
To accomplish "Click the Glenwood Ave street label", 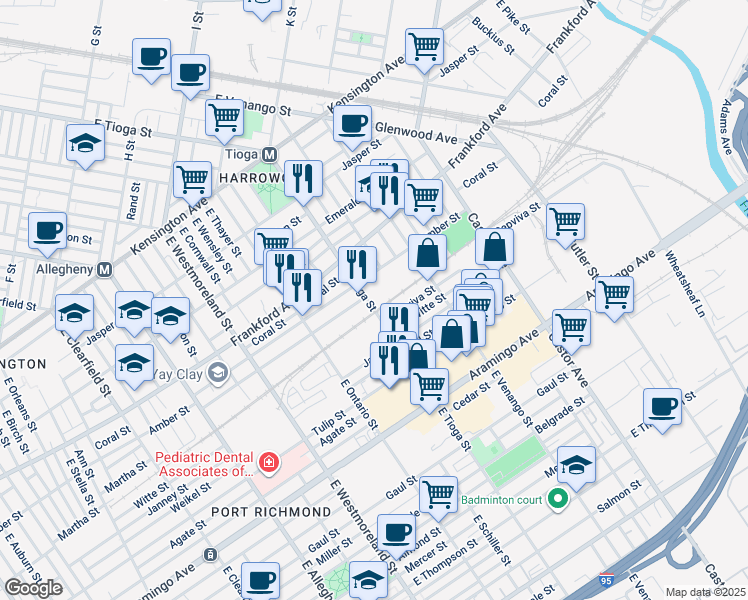I will click(x=416, y=134).
